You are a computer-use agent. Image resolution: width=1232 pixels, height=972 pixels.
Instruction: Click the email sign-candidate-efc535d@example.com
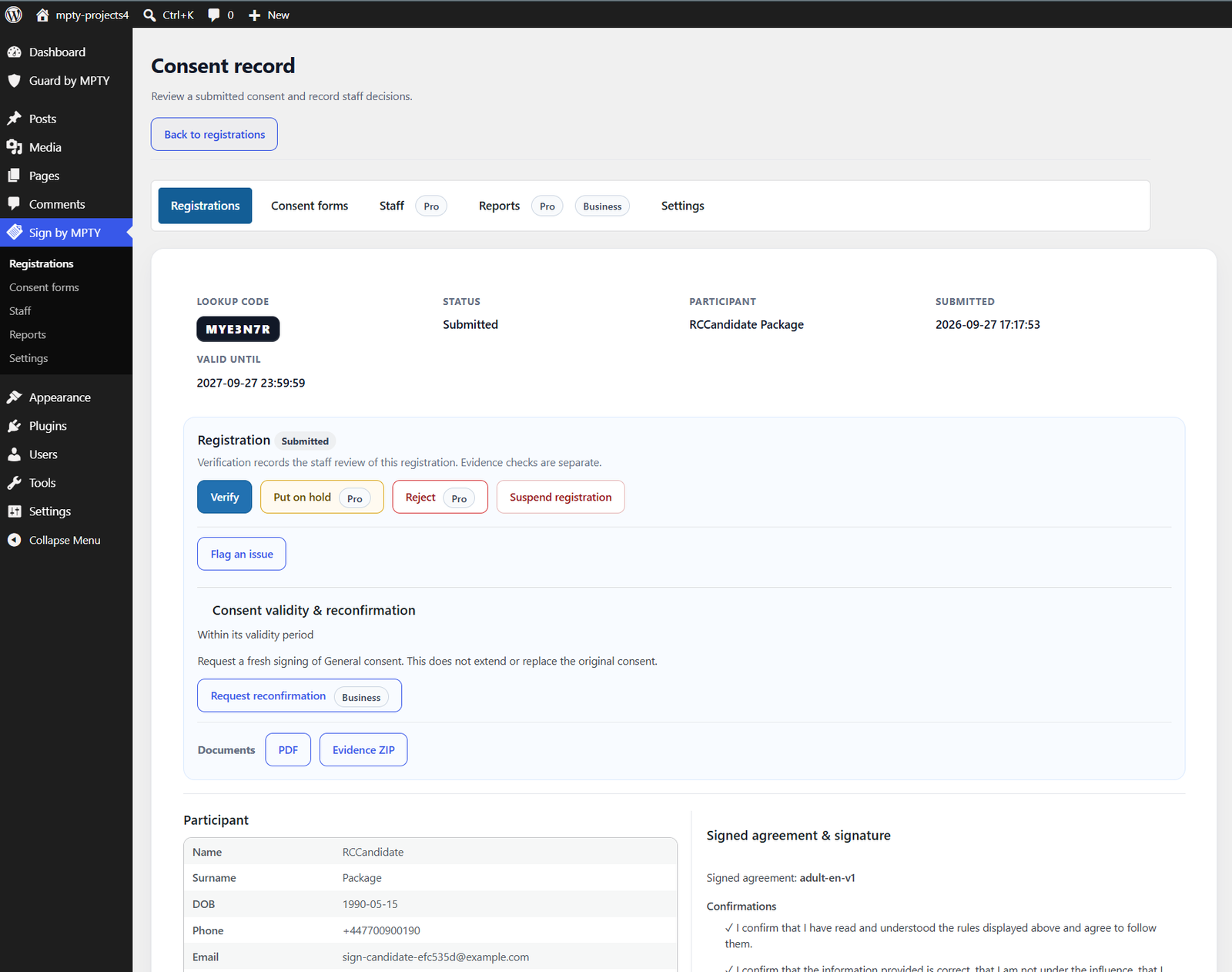tap(436, 957)
